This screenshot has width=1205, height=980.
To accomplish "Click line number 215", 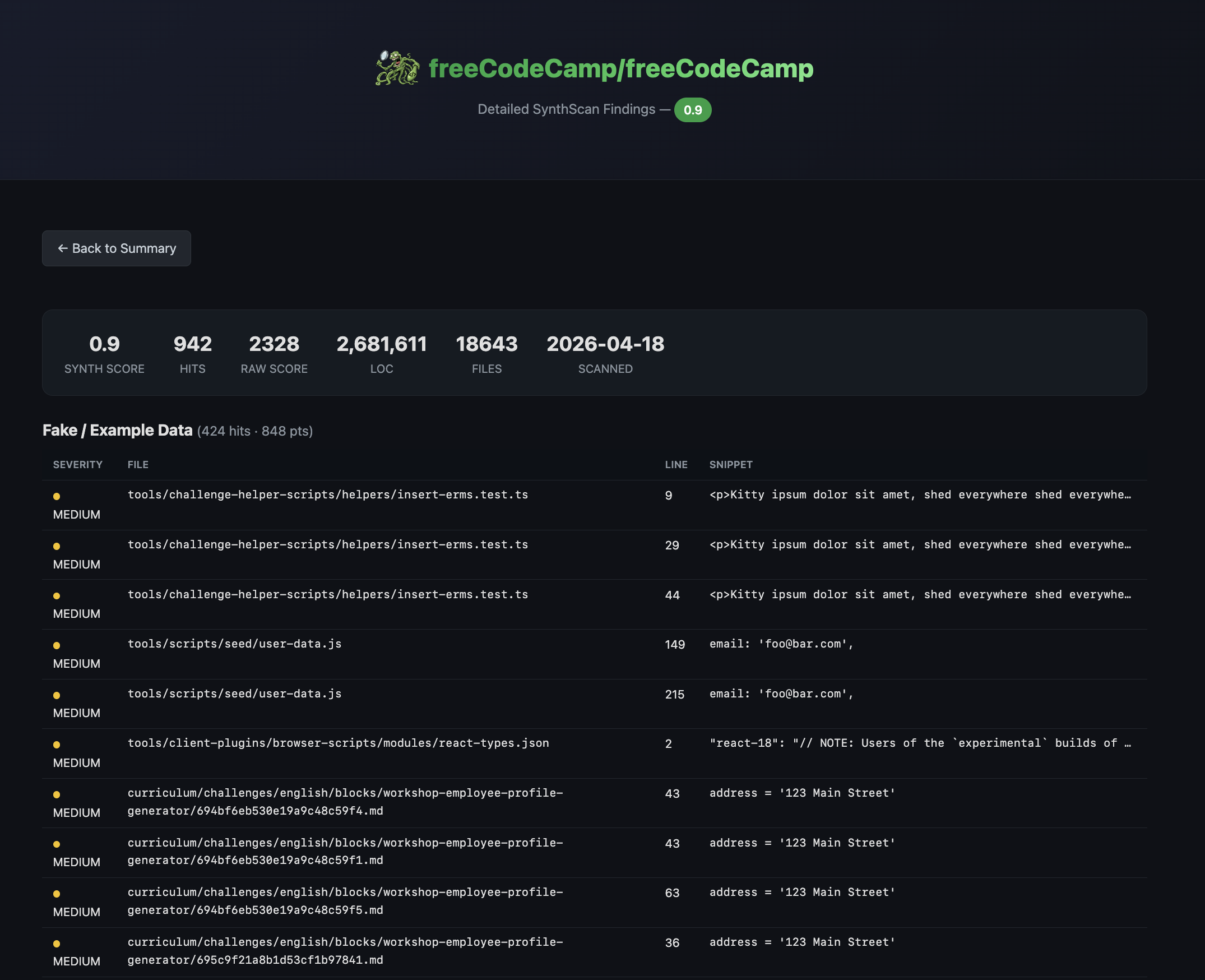I will click(x=674, y=695).
